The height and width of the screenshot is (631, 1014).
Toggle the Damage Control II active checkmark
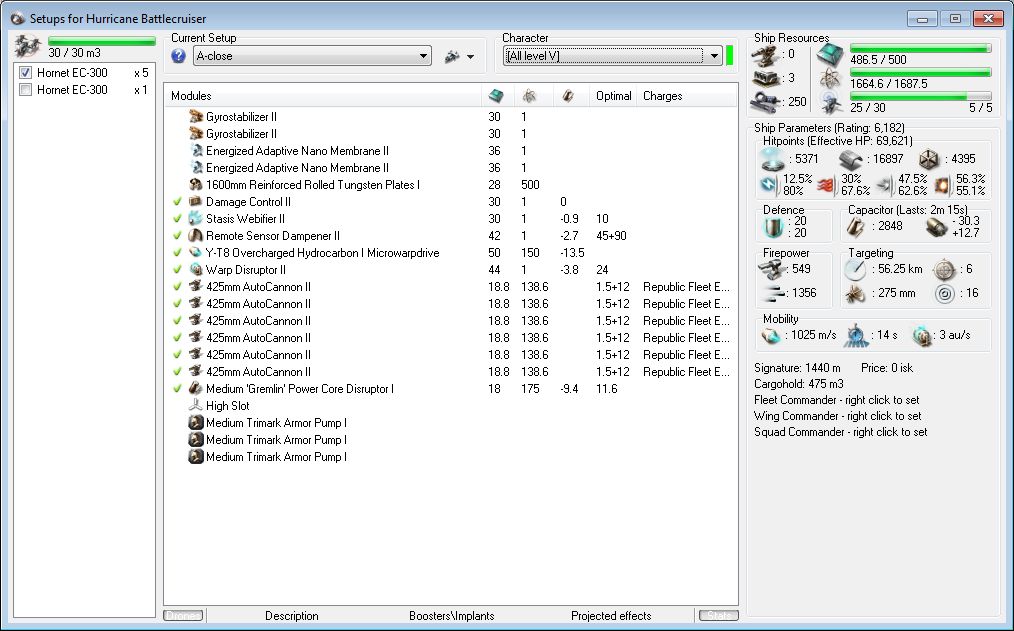tap(177, 202)
